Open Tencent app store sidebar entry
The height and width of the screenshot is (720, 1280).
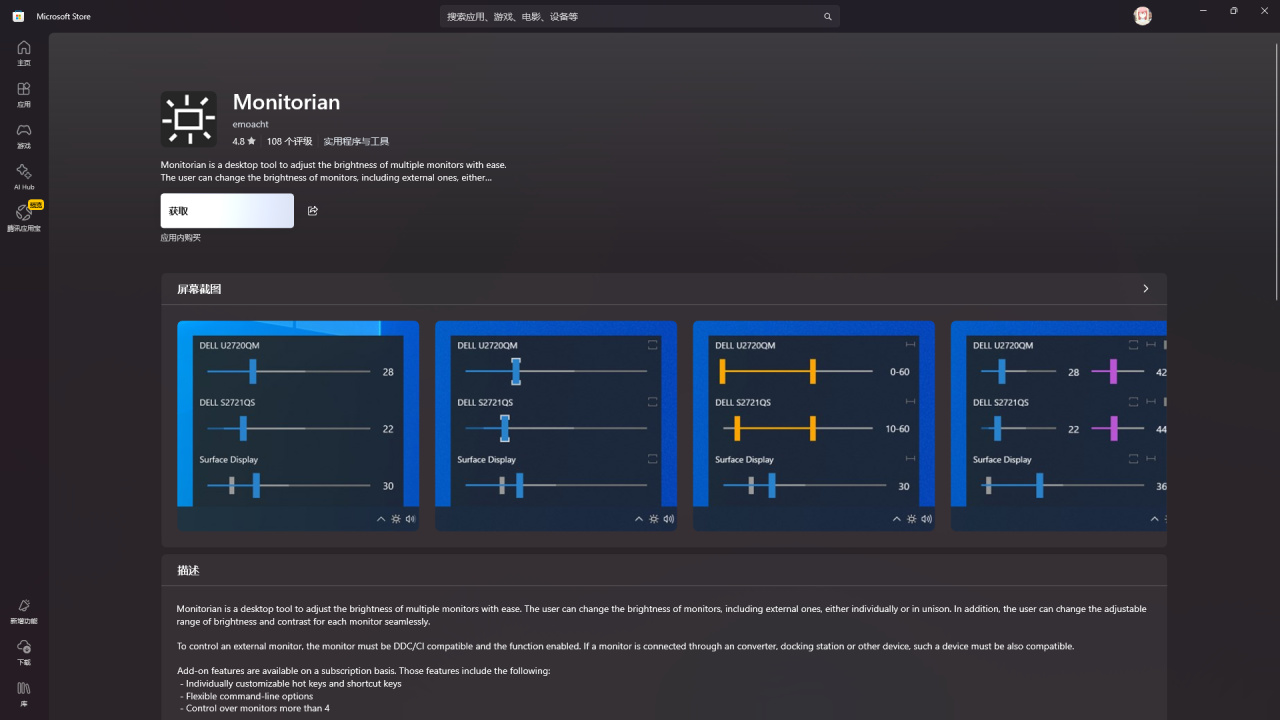point(24,218)
